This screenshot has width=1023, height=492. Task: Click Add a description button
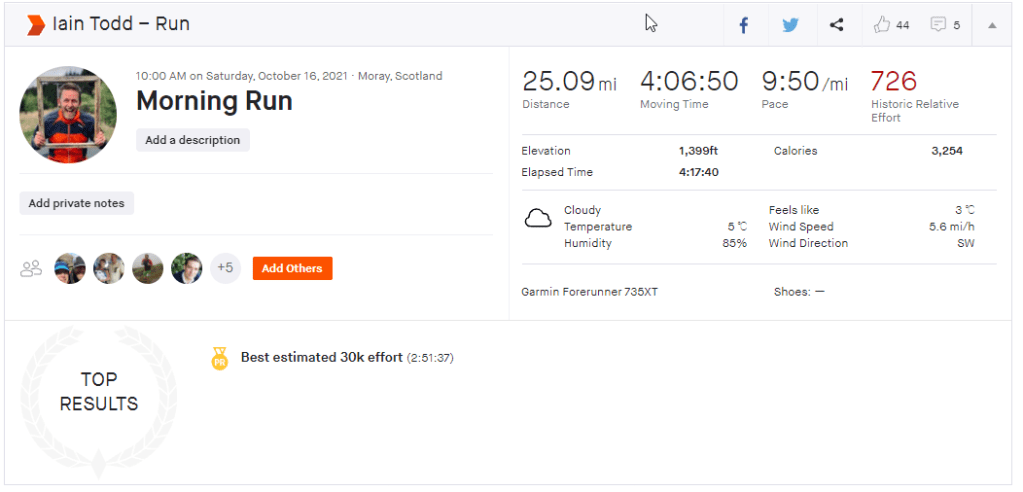pyautogui.click(x=192, y=140)
